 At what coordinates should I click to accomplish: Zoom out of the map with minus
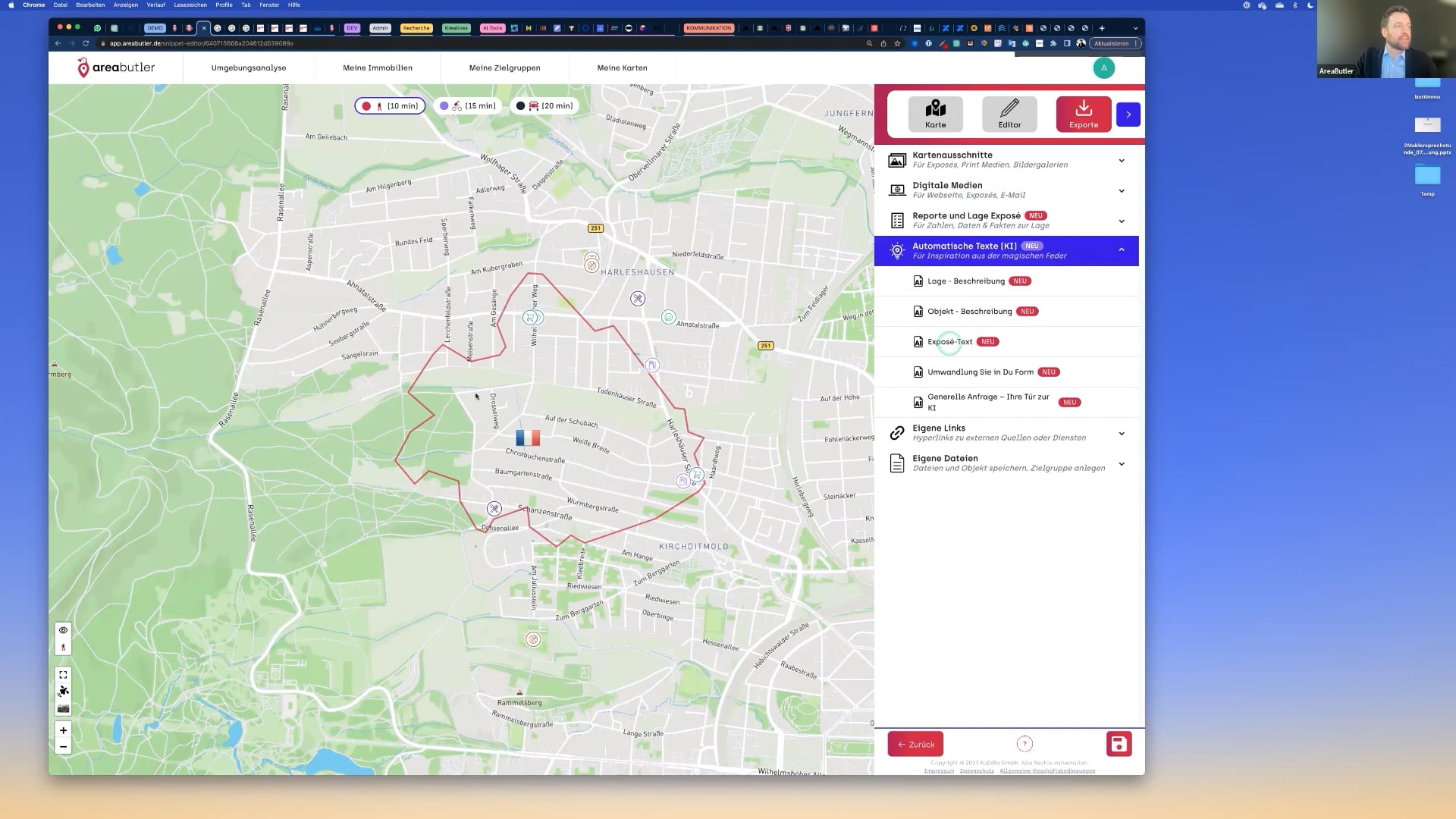63,747
